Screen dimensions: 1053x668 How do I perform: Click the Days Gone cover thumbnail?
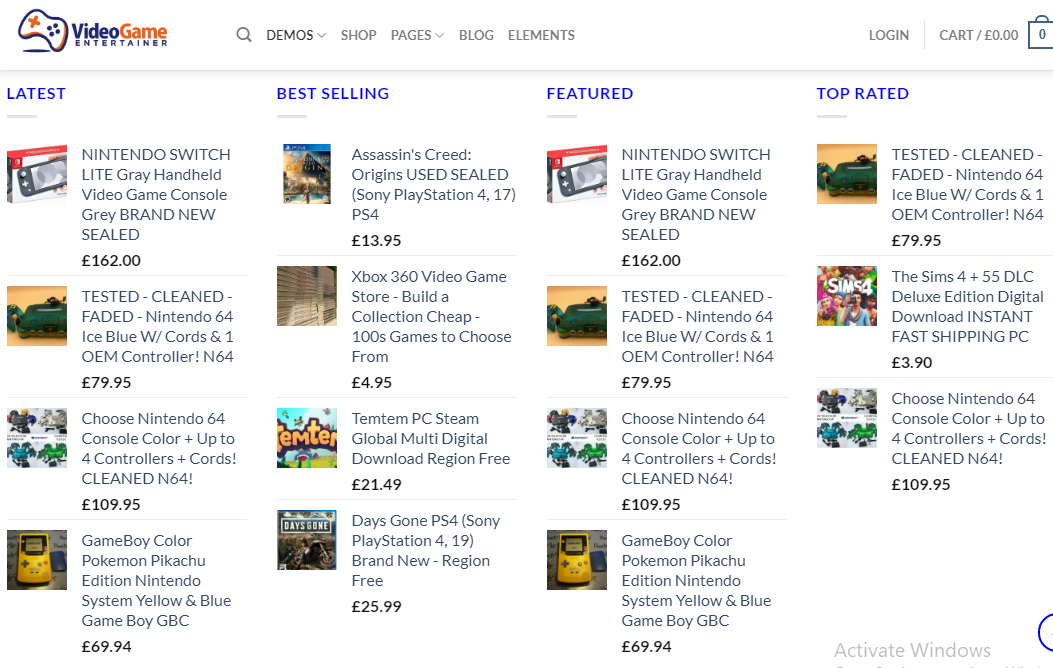tap(307, 540)
